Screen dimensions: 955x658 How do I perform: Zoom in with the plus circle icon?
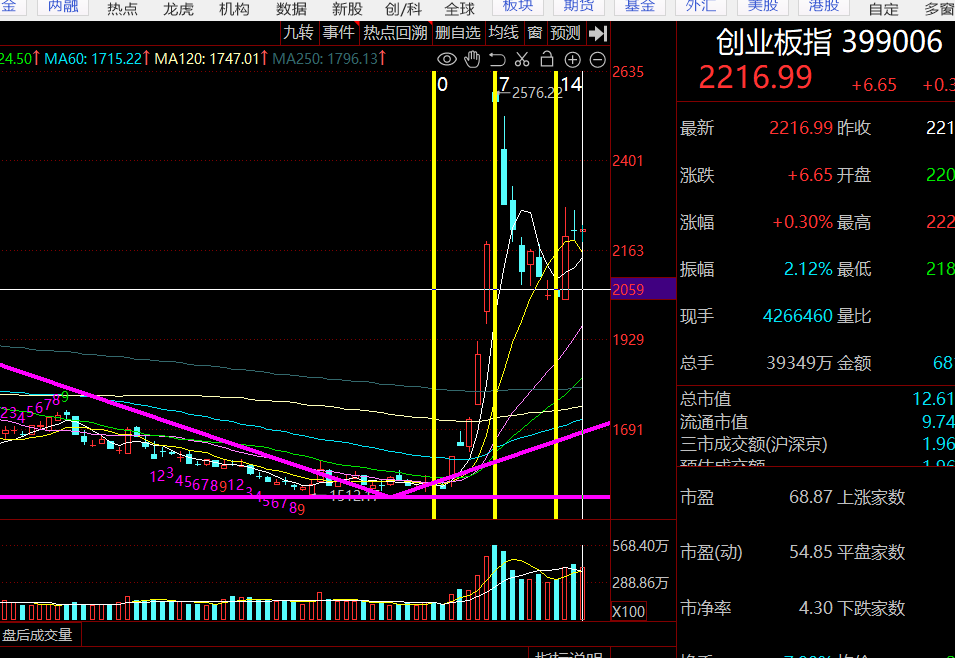point(573,59)
